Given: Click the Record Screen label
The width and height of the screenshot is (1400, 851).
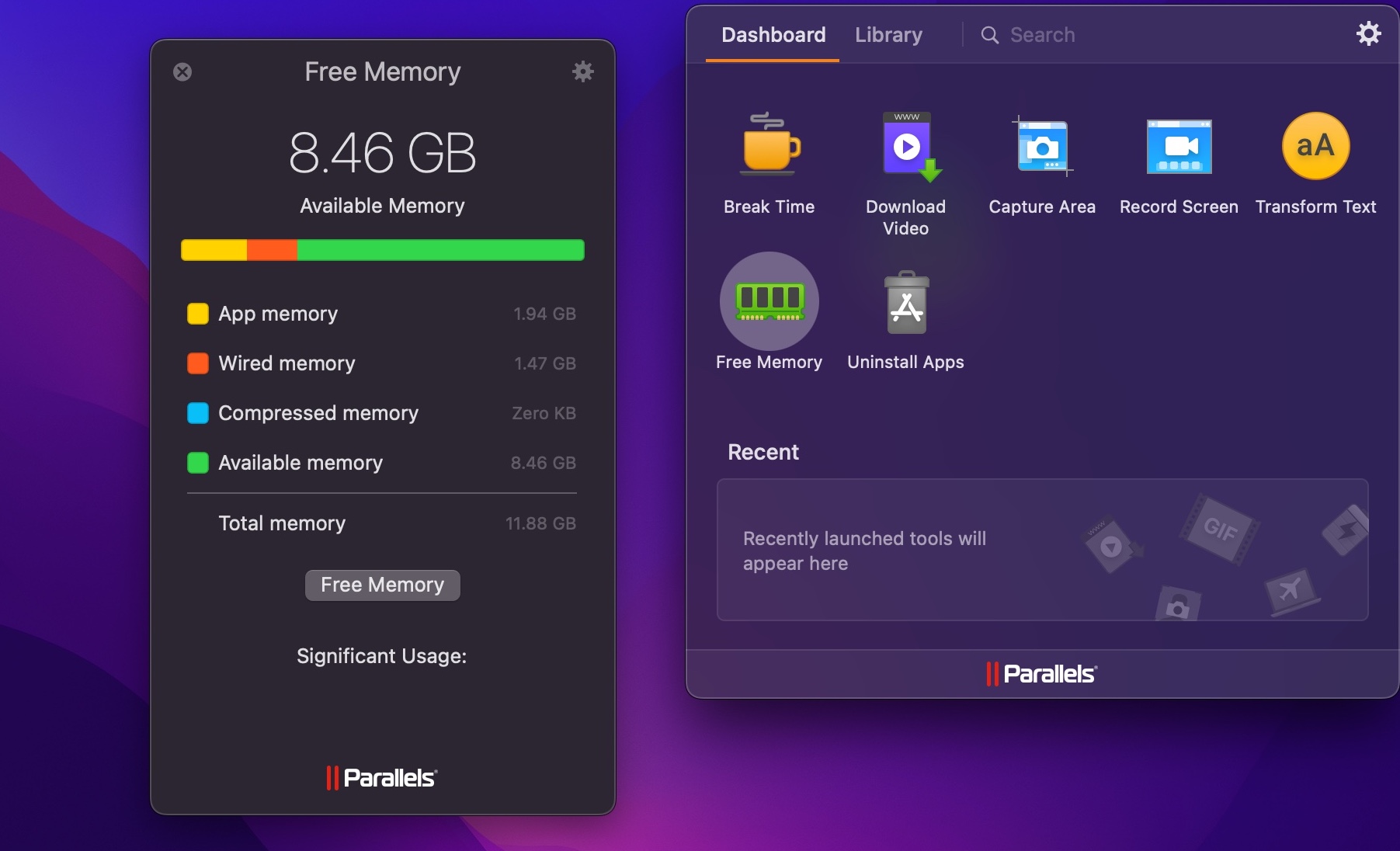Looking at the screenshot, I should [x=1179, y=207].
